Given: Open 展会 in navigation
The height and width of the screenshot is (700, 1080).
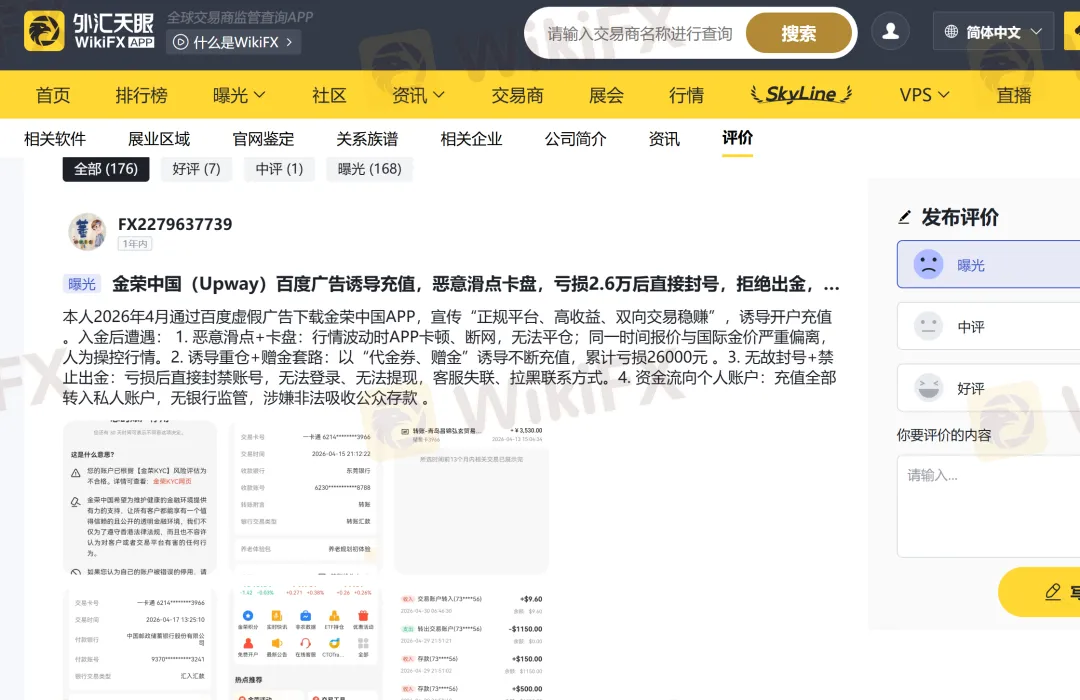Looking at the screenshot, I should point(606,95).
